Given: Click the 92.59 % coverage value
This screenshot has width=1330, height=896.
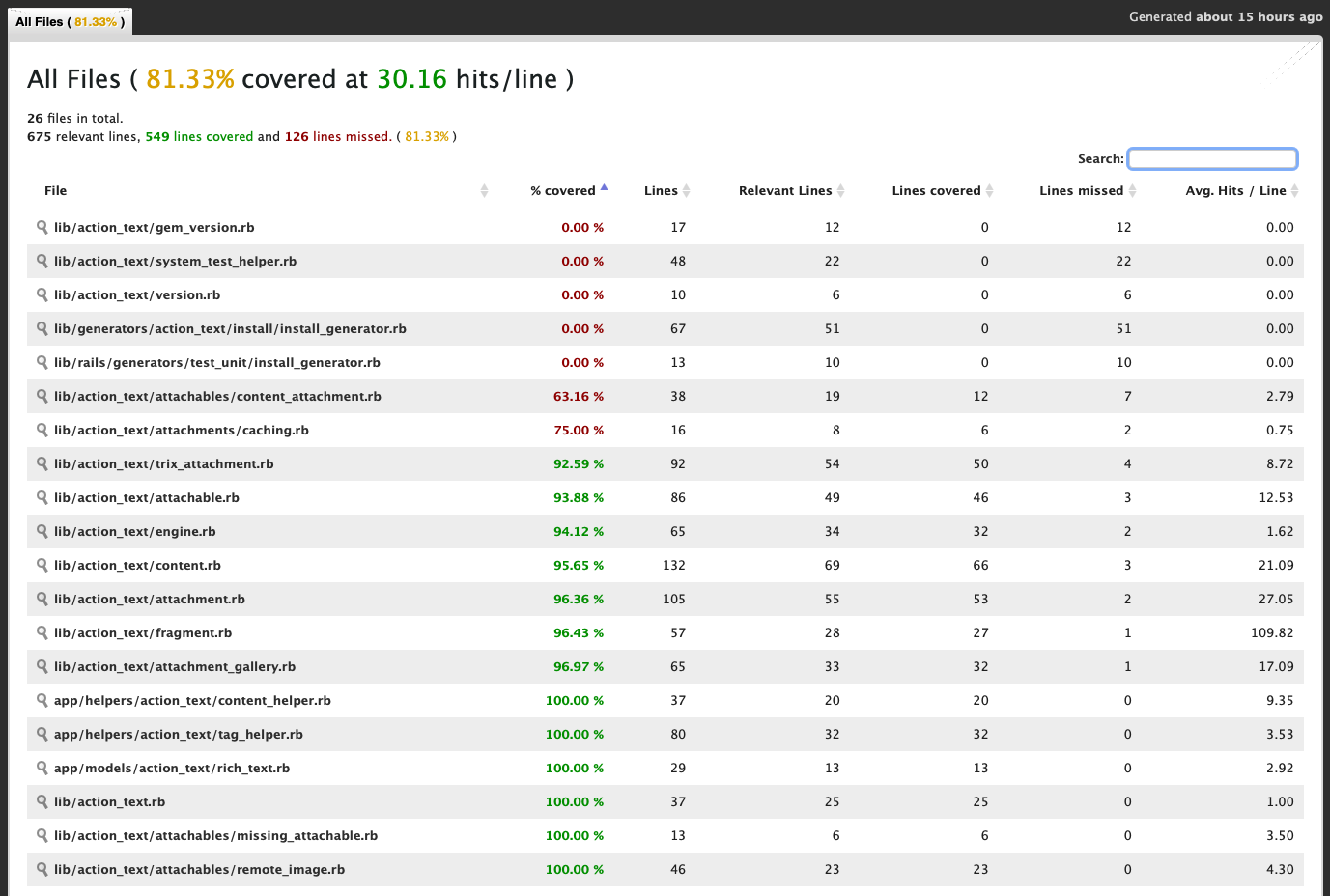Looking at the screenshot, I should [x=579, y=464].
